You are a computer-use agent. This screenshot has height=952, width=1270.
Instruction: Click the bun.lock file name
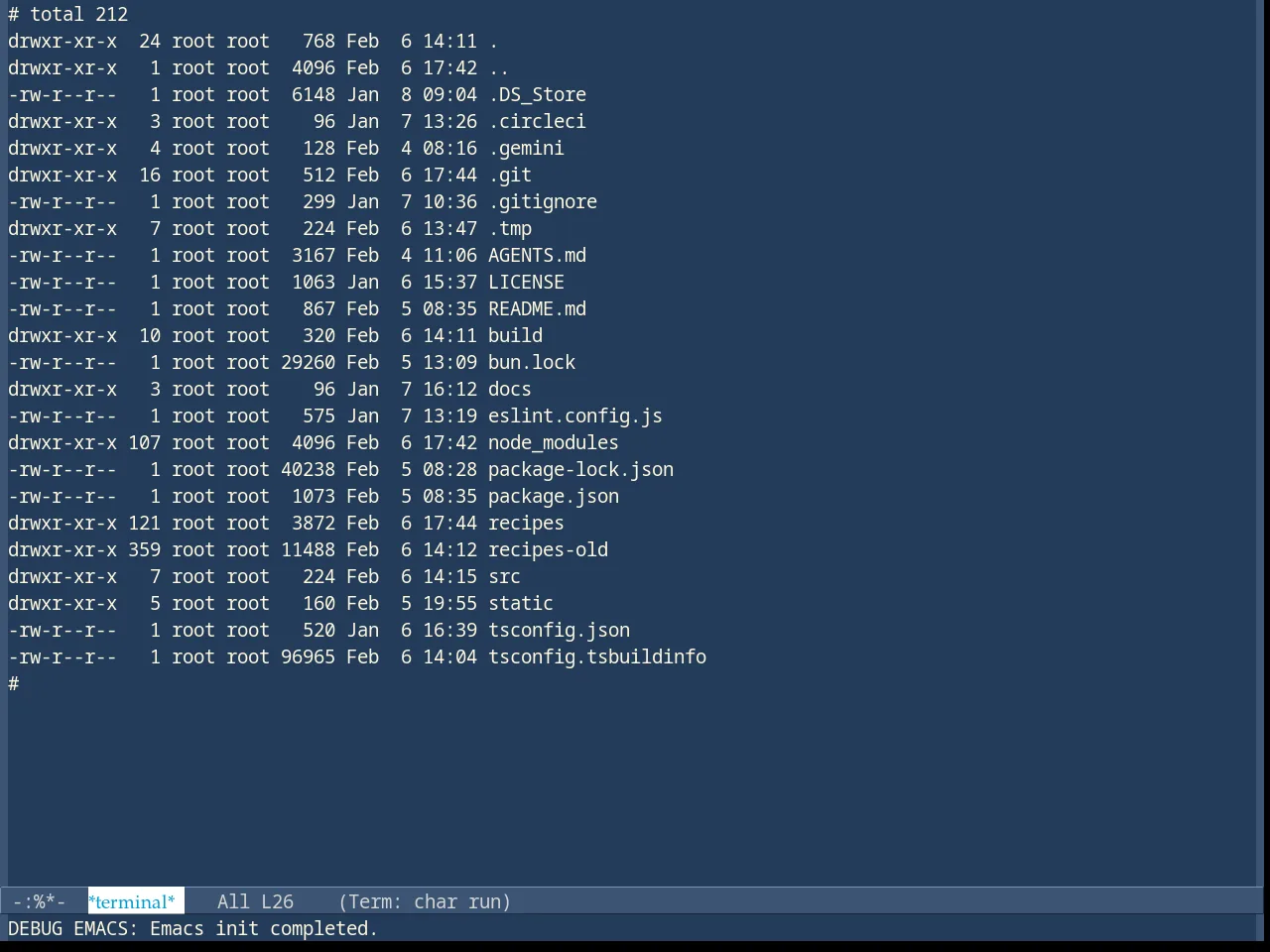532,362
